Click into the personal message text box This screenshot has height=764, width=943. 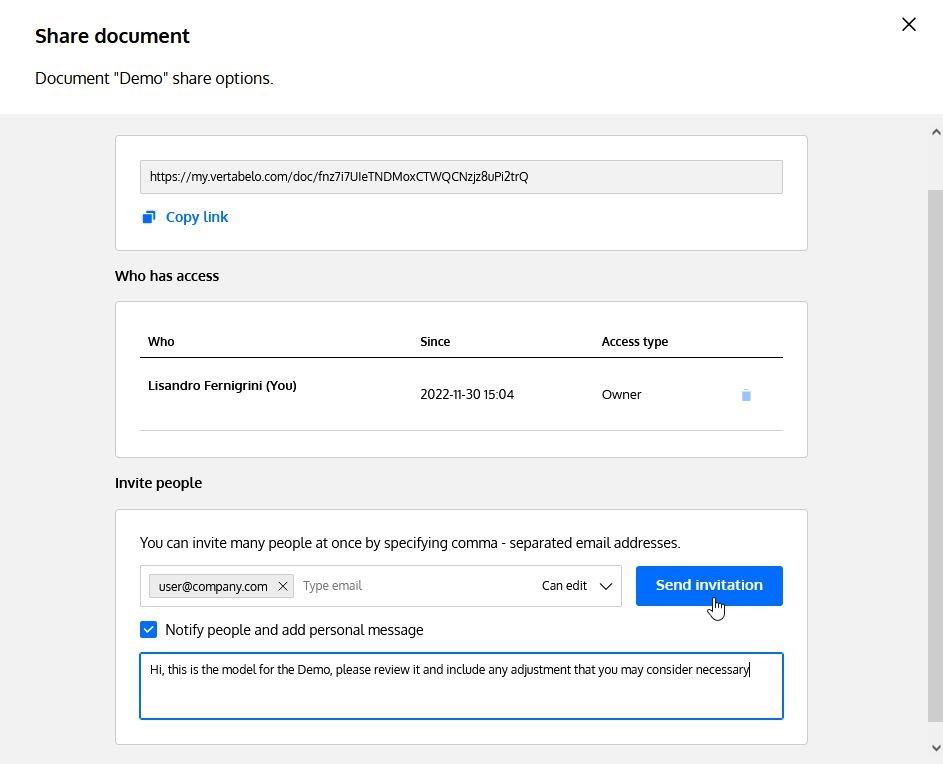click(x=461, y=686)
